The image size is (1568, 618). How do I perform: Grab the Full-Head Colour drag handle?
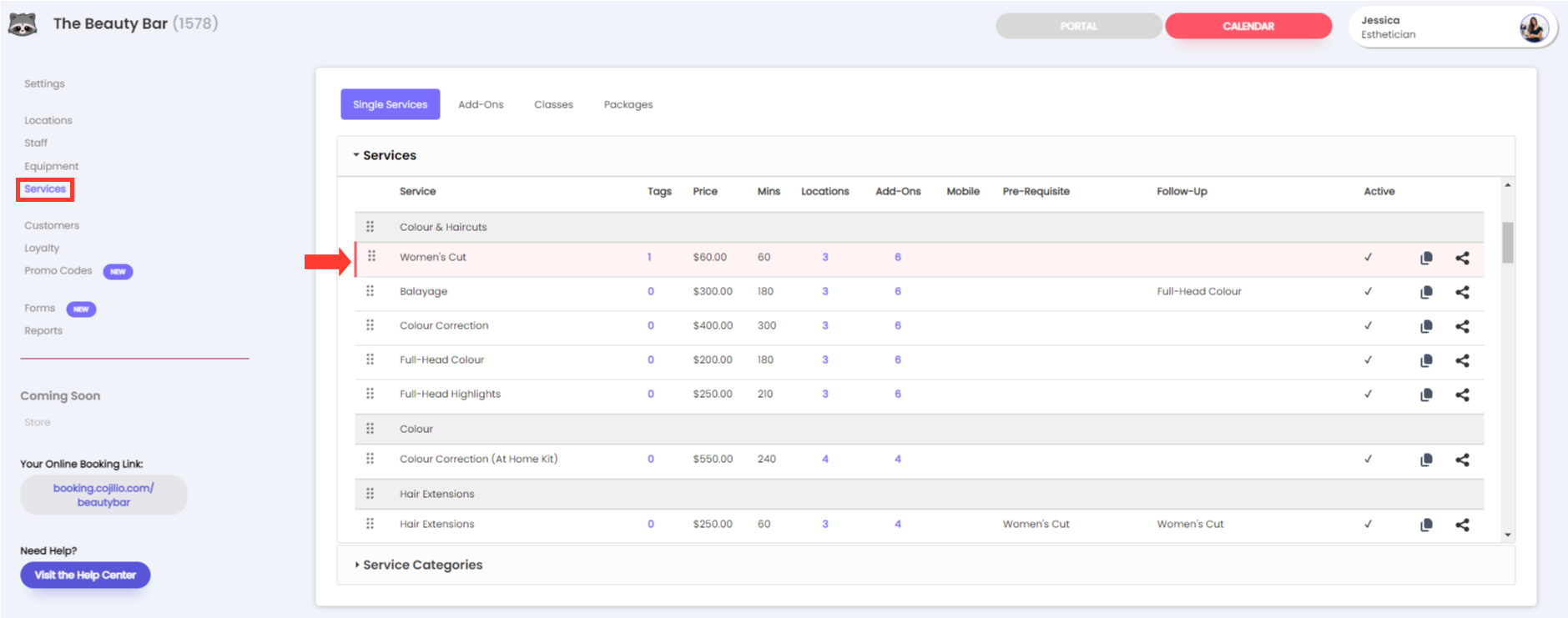(370, 359)
